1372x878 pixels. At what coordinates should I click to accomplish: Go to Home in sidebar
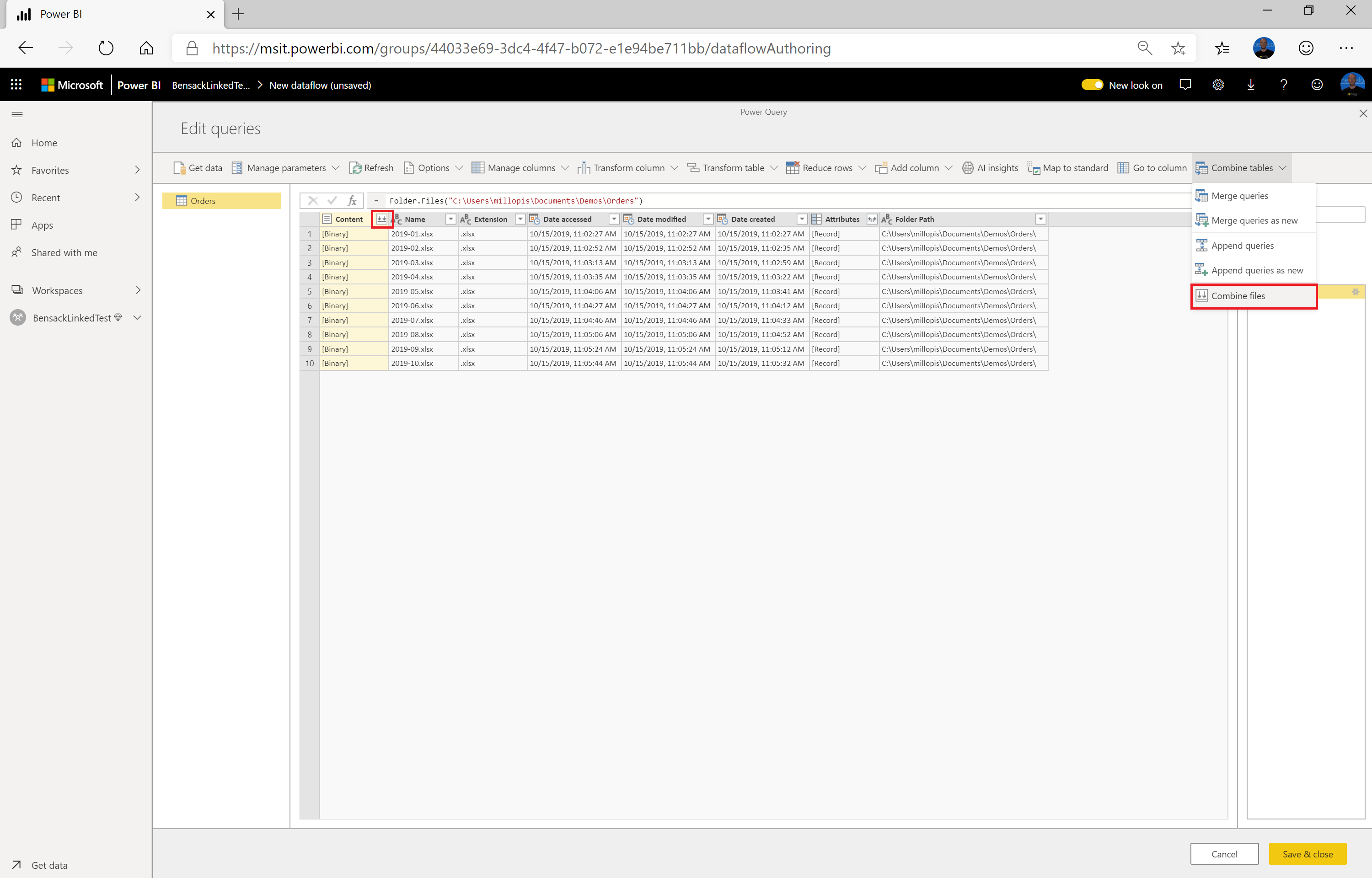[76, 143]
